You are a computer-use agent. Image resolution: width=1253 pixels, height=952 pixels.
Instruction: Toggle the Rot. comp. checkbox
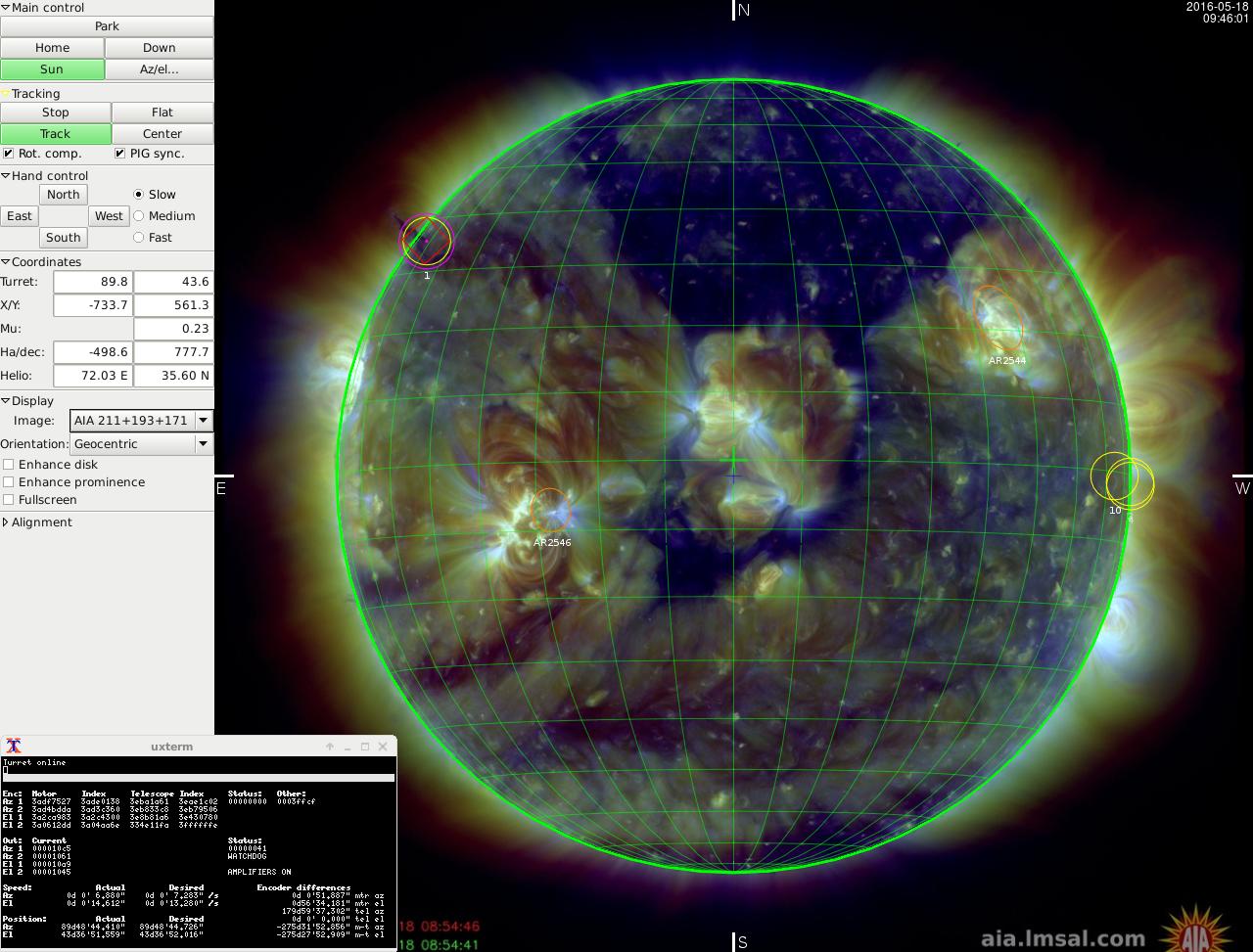pyautogui.click(x=9, y=154)
